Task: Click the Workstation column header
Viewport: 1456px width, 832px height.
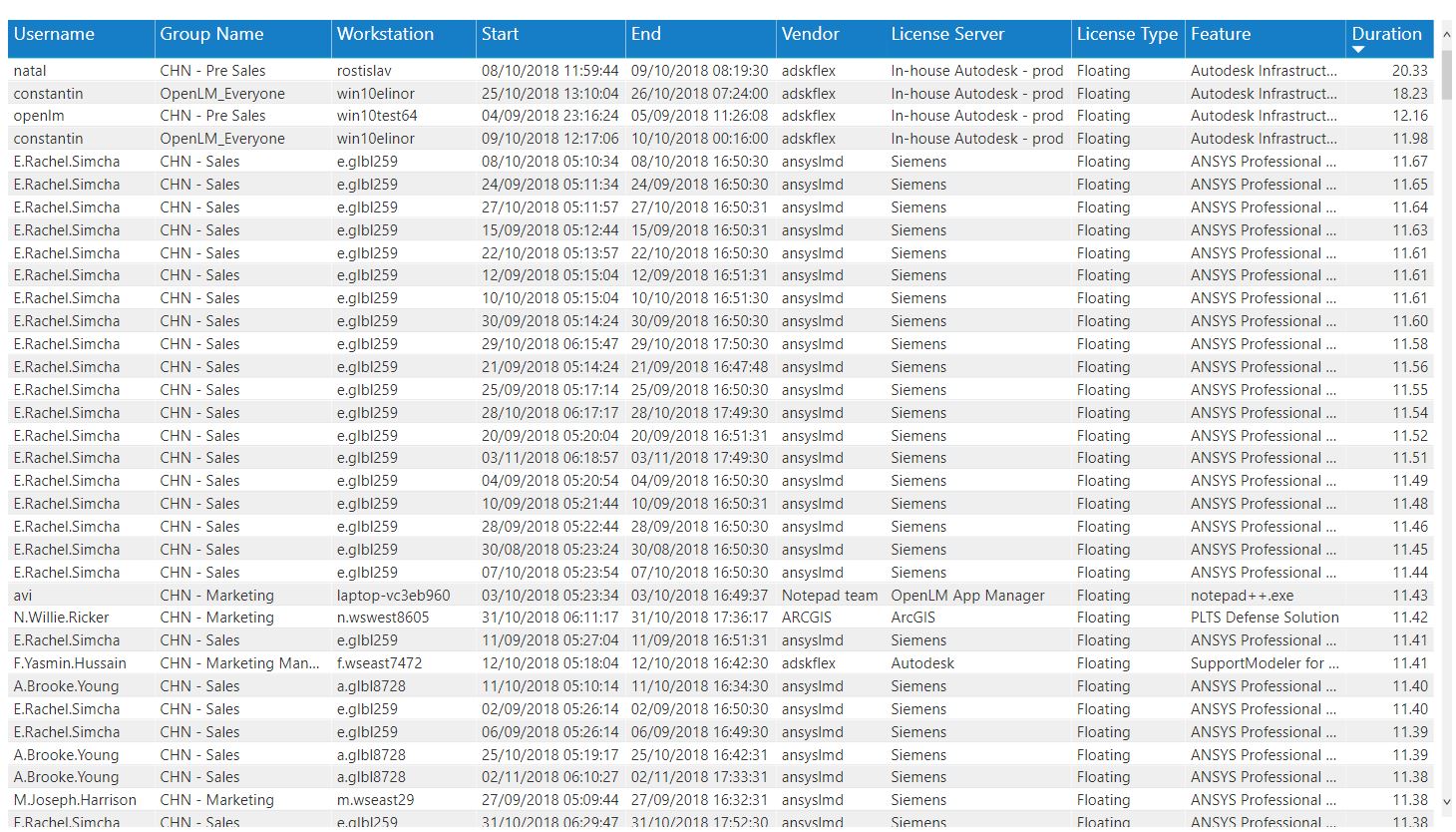Action: 385,34
